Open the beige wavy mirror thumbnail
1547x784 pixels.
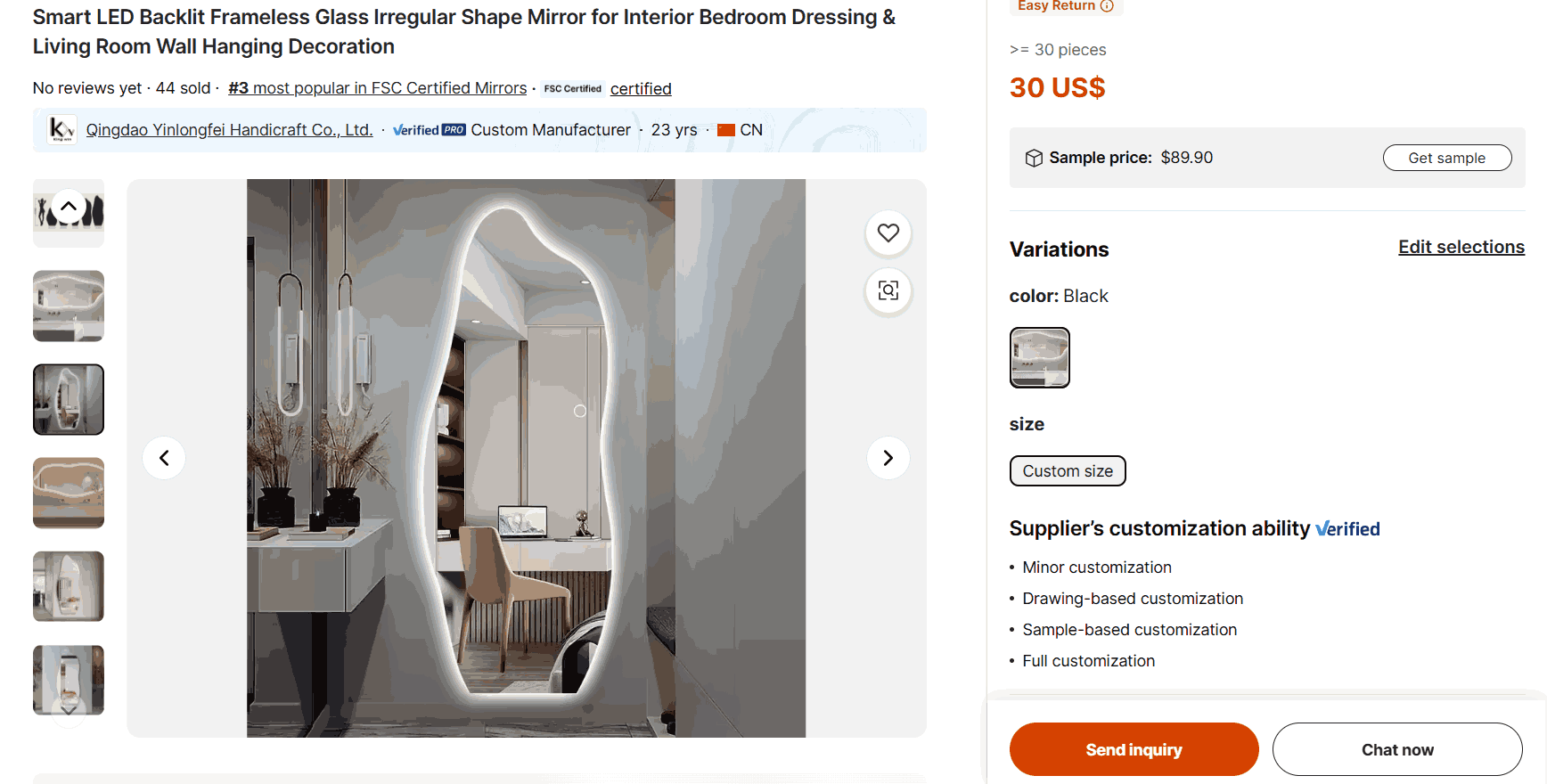click(x=69, y=493)
